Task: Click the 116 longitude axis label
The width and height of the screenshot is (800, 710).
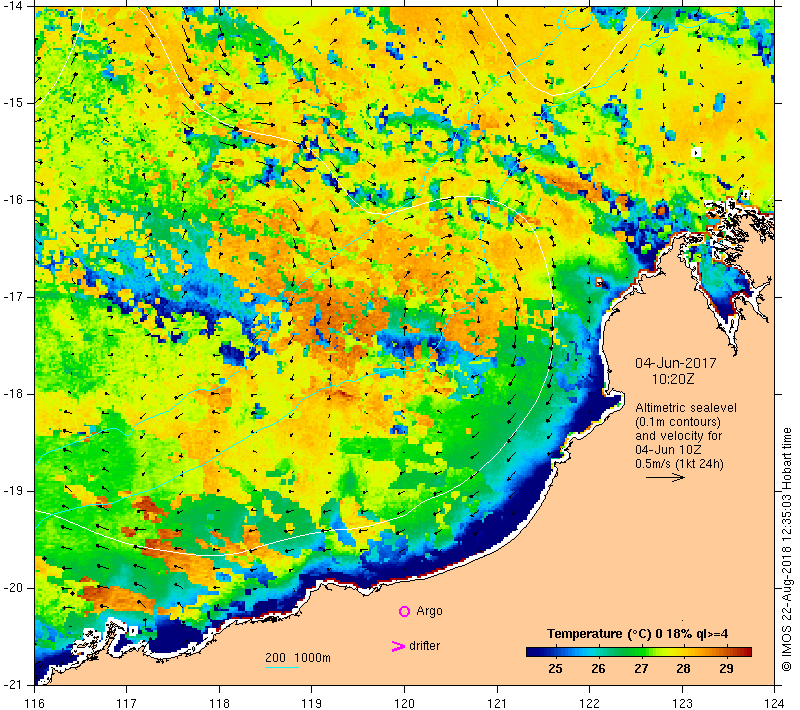Action: click(35, 703)
